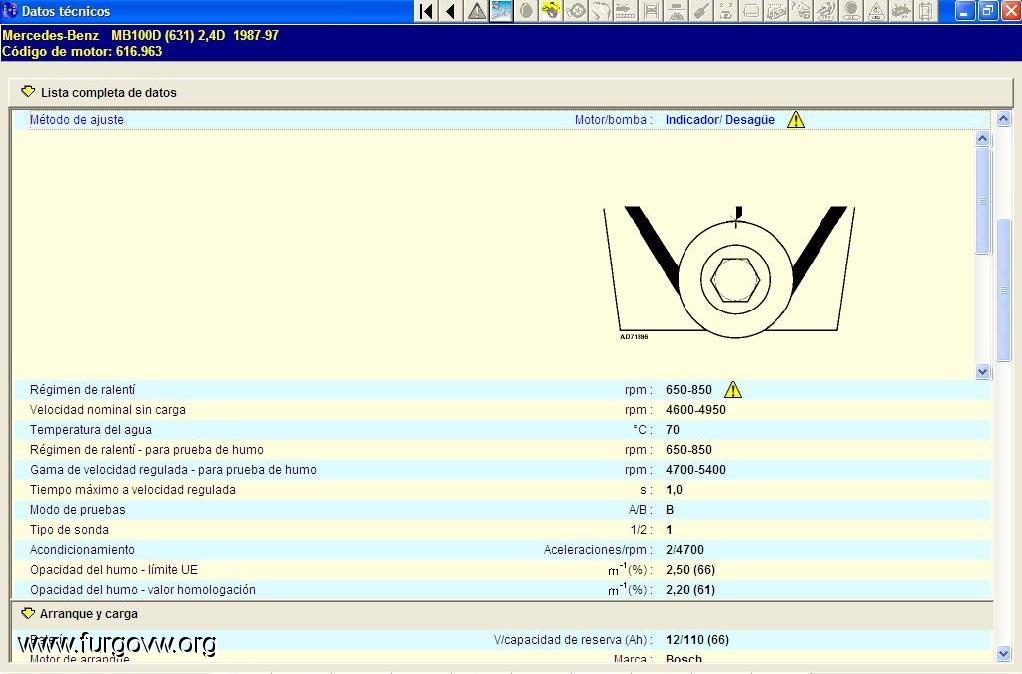Click the main list scroll up arrow

coord(1003,119)
